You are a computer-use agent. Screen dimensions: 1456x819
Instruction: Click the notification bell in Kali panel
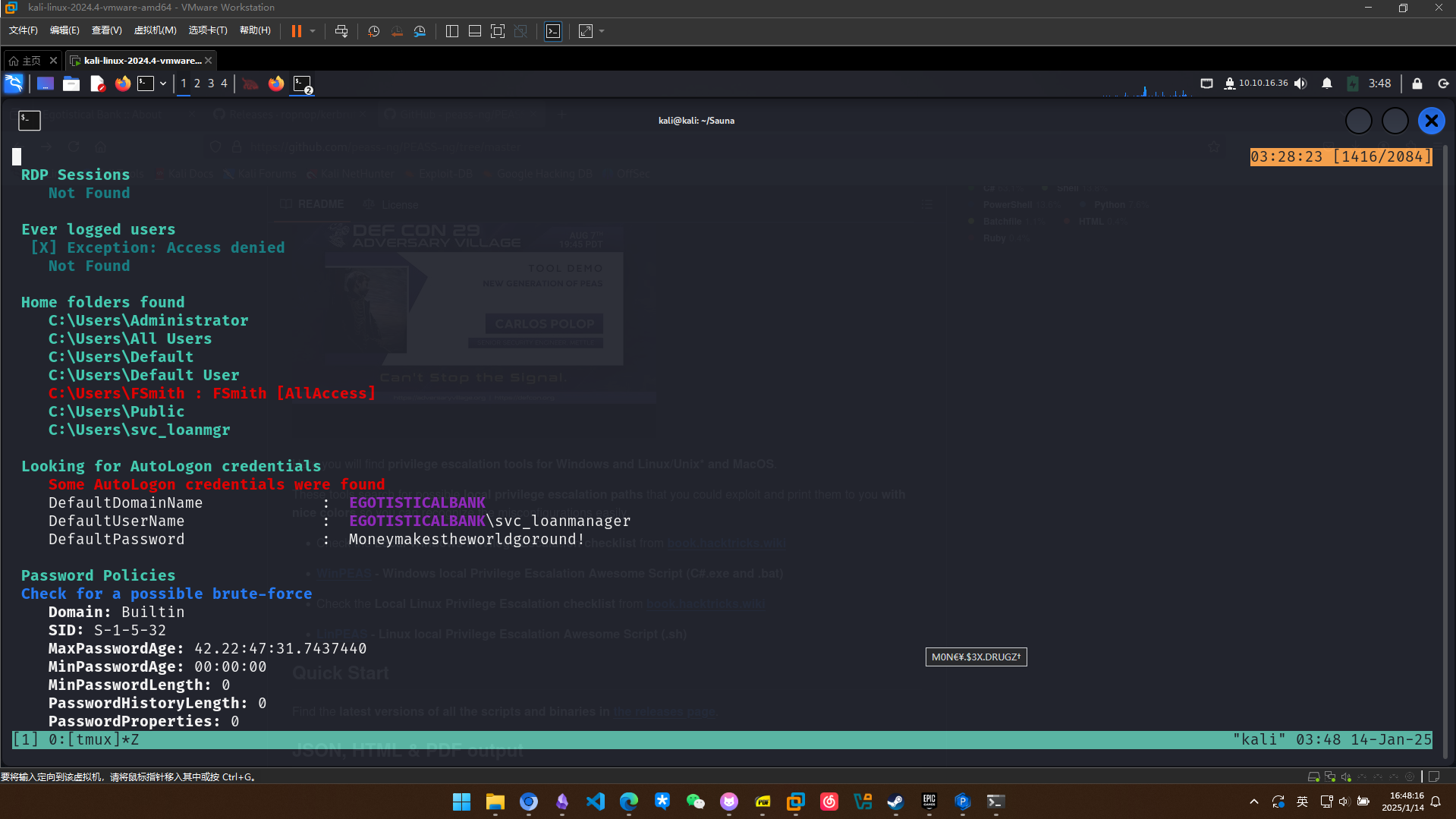coord(1326,83)
